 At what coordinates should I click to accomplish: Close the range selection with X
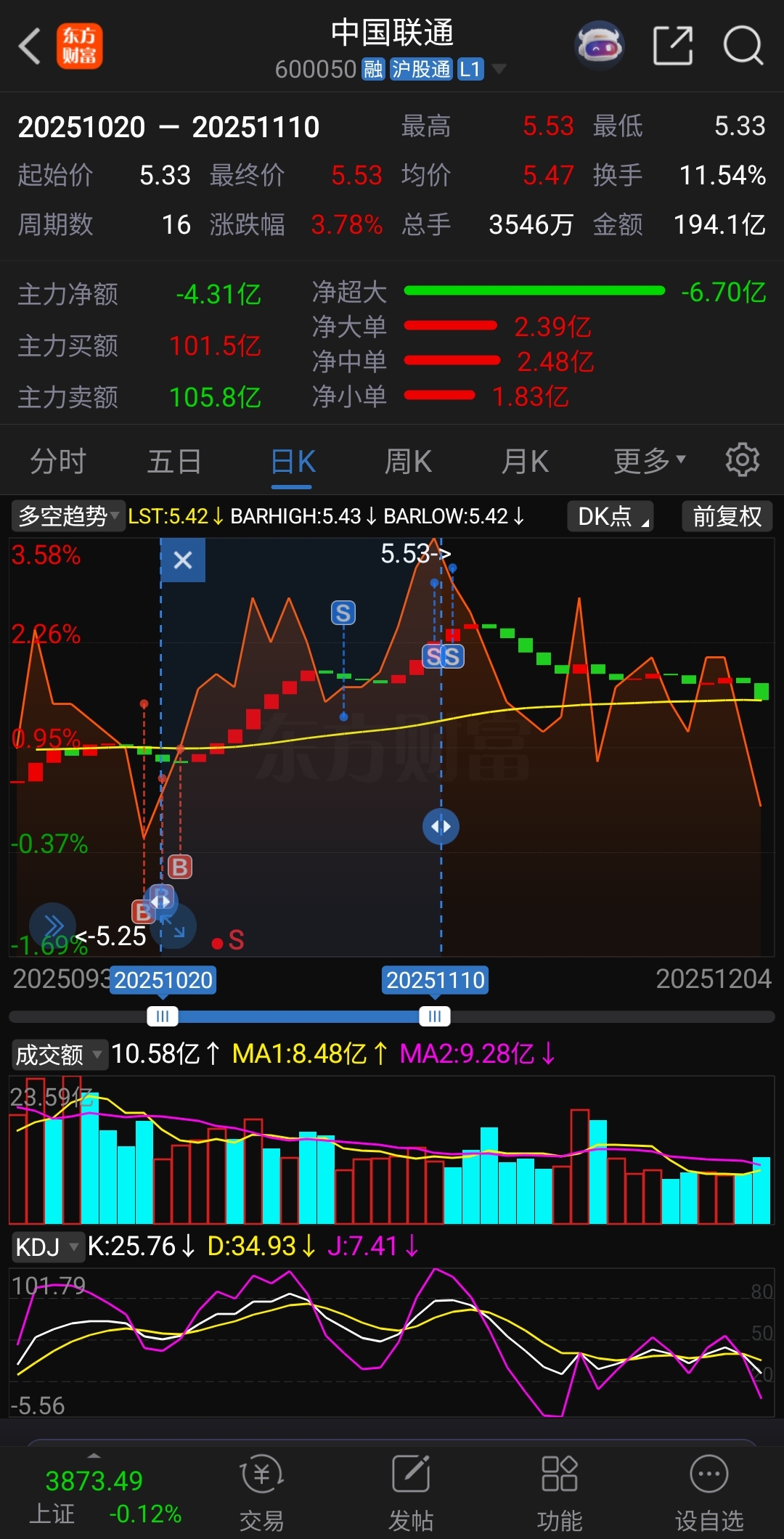pyautogui.click(x=183, y=560)
